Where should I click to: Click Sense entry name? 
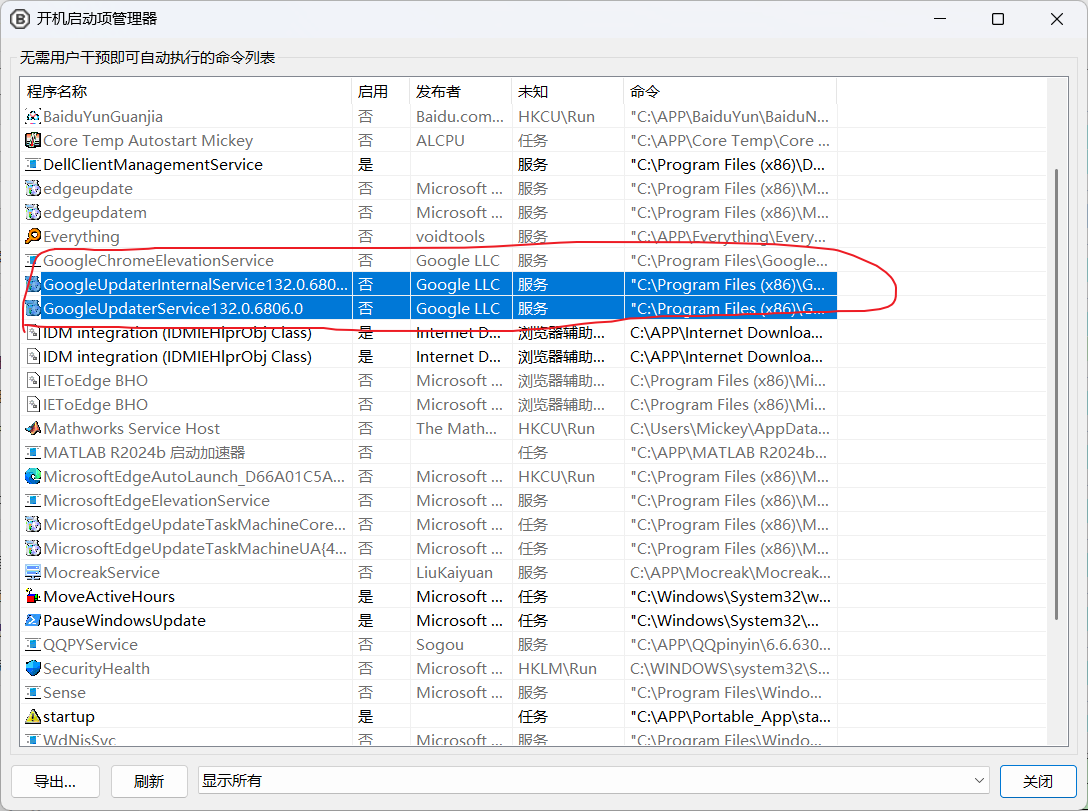point(65,693)
